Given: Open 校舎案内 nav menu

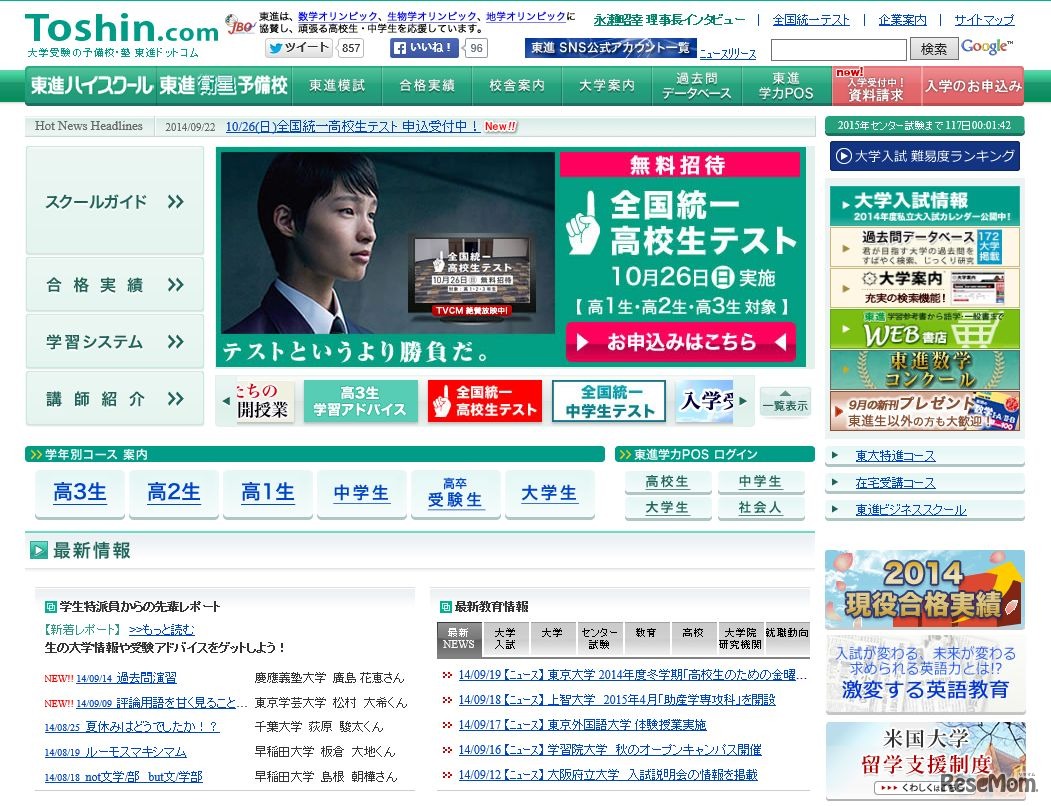Looking at the screenshot, I should coord(517,86).
